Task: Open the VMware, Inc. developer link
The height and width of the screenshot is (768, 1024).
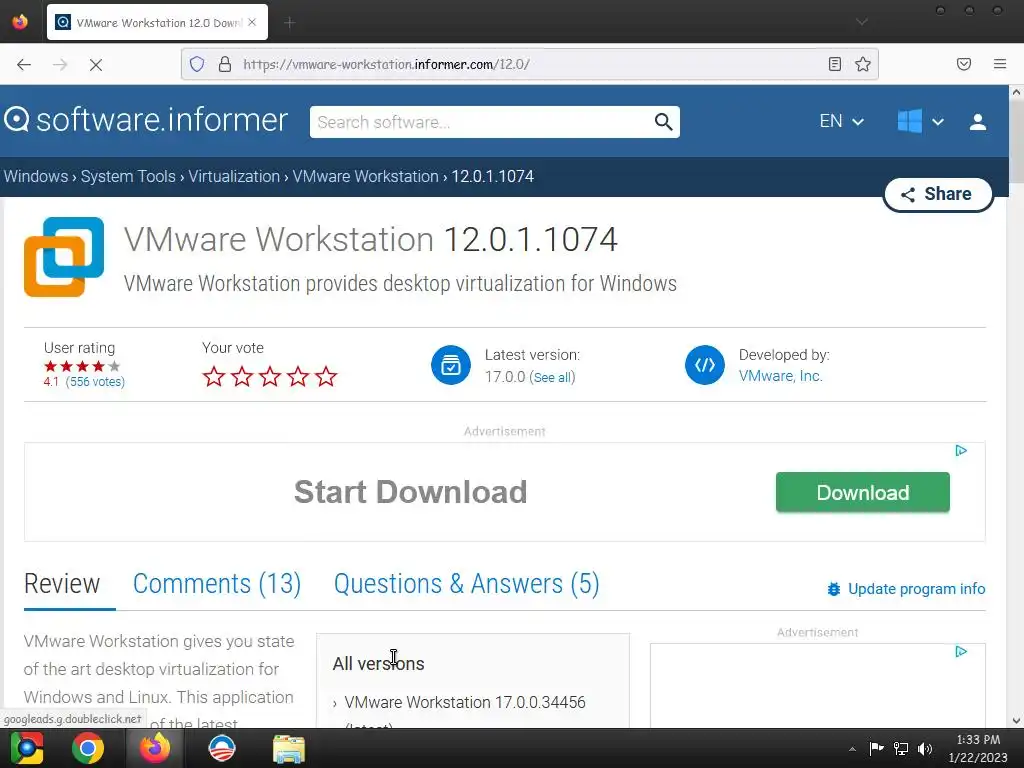Action: coord(780,376)
